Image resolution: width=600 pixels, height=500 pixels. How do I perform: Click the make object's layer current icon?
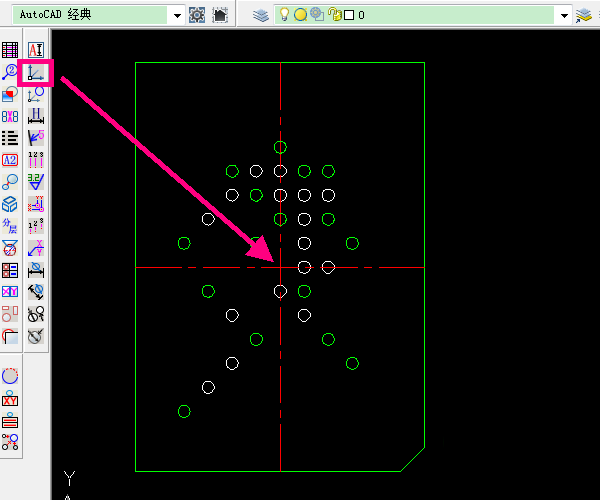[x=584, y=15]
